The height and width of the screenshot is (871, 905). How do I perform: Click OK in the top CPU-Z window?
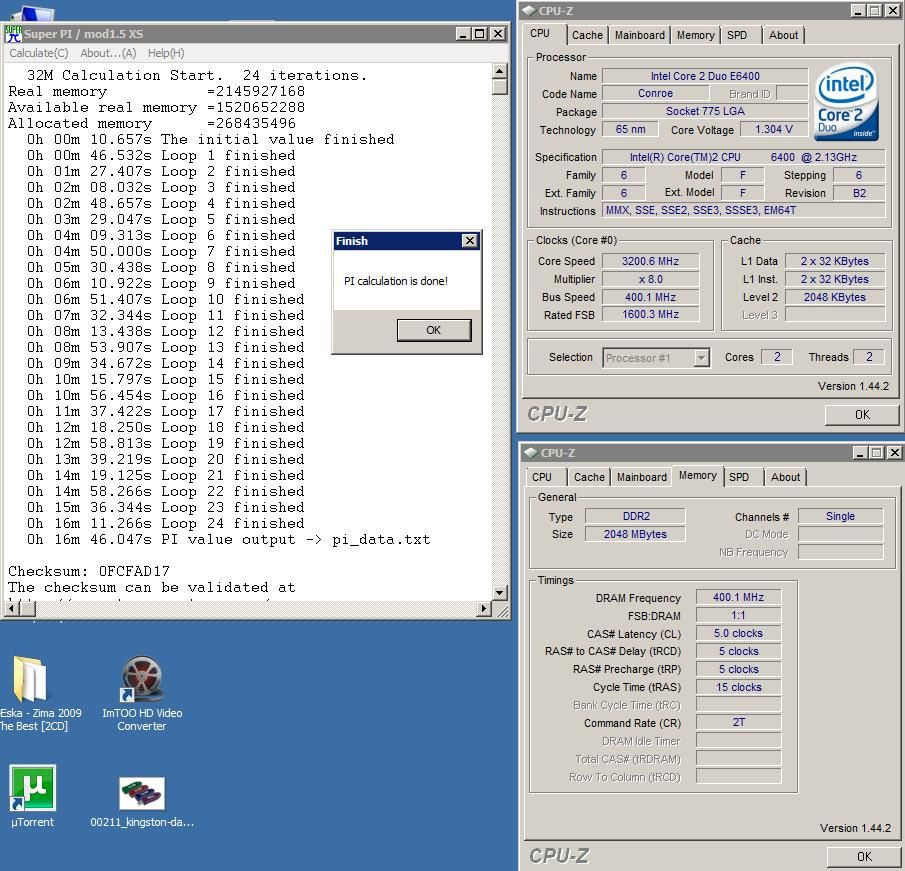[x=862, y=414]
